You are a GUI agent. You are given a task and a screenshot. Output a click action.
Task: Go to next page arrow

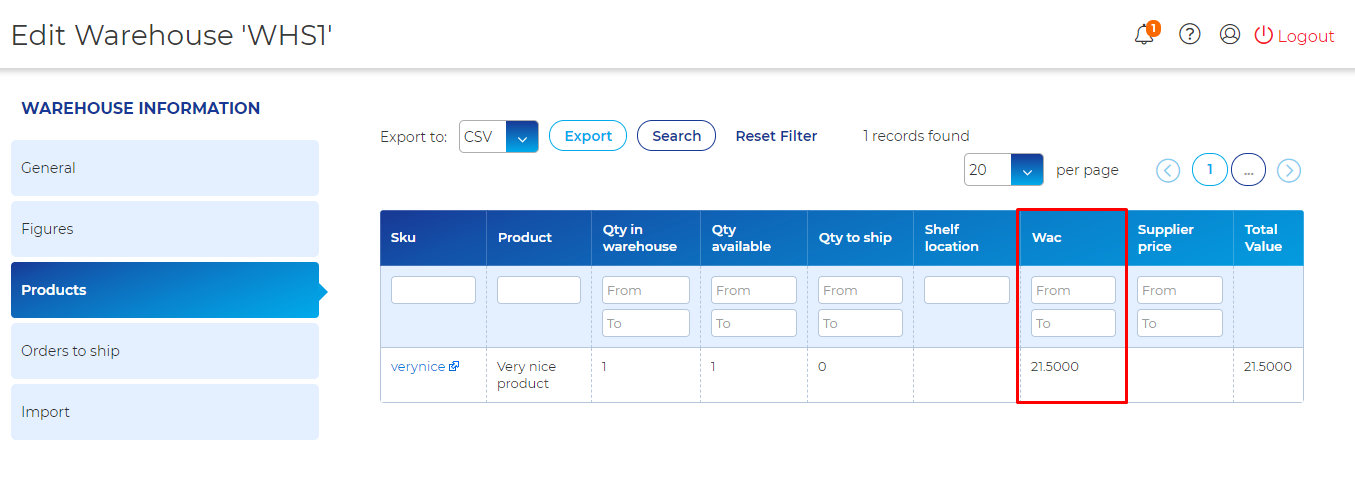click(x=1289, y=171)
